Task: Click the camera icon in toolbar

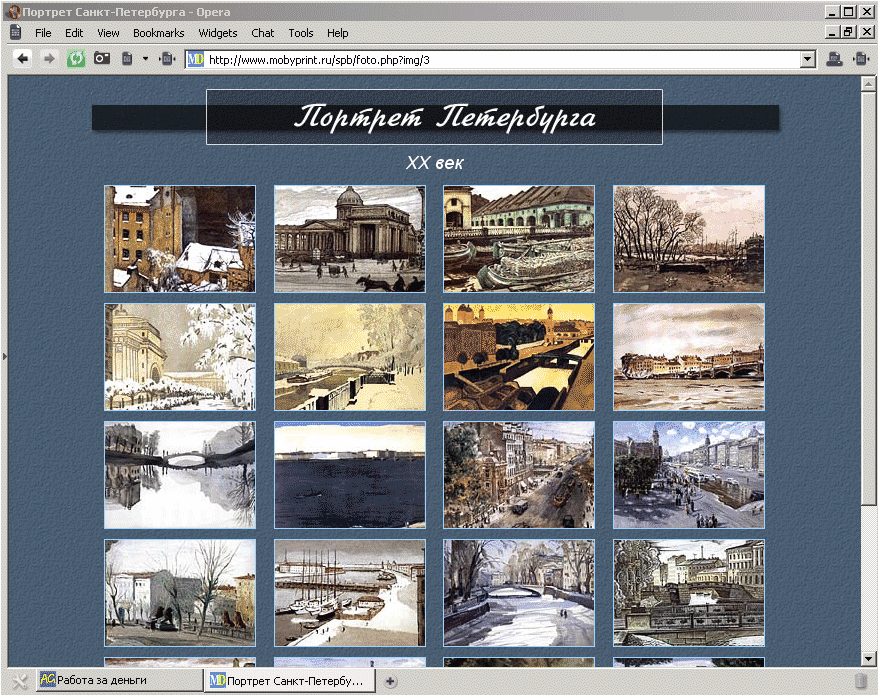Action: click(101, 58)
